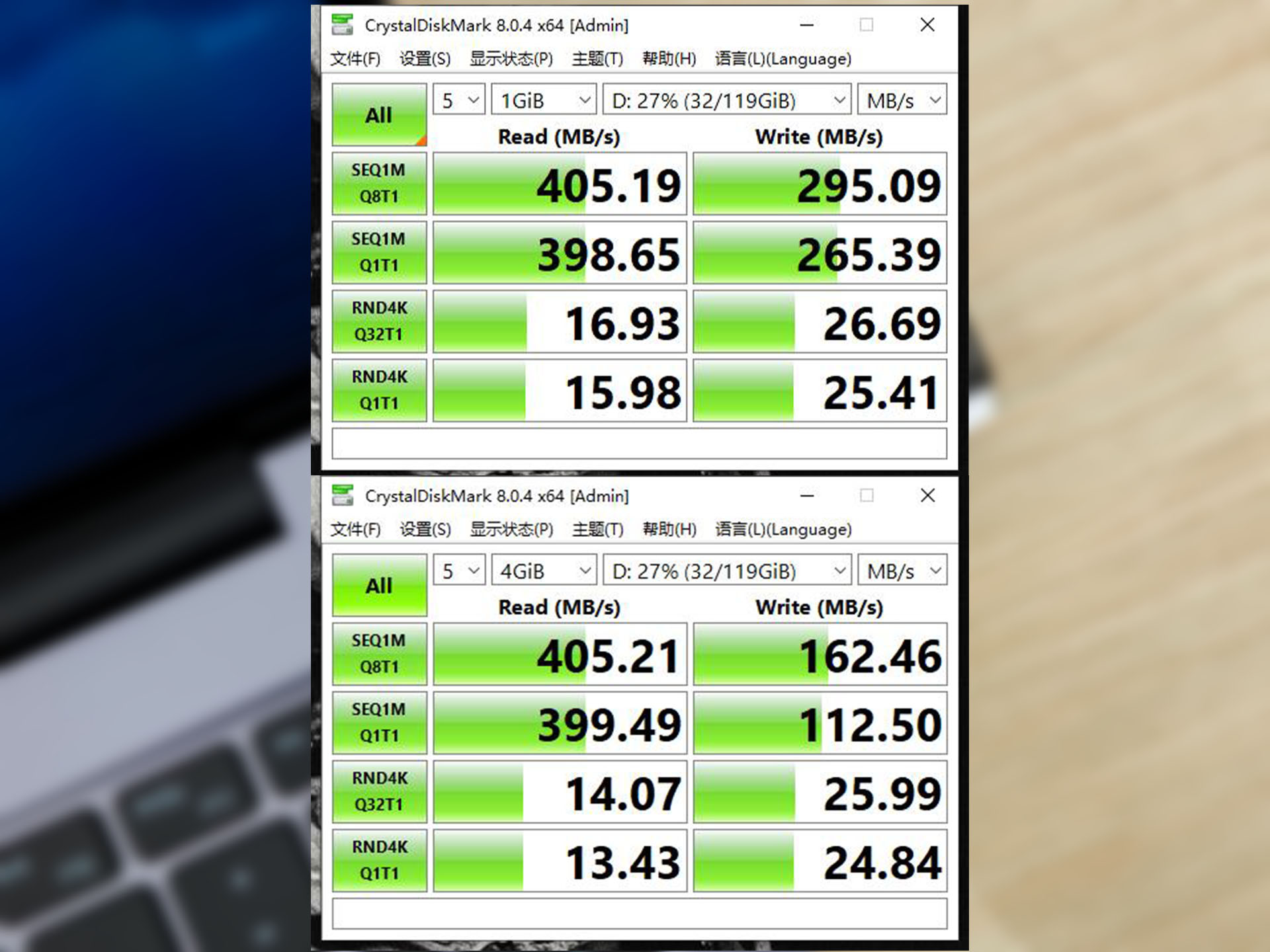Expand MB/s unit dropdown in bottom window
The width and height of the screenshot is (1270, 952).
click(x=903, y=571)
